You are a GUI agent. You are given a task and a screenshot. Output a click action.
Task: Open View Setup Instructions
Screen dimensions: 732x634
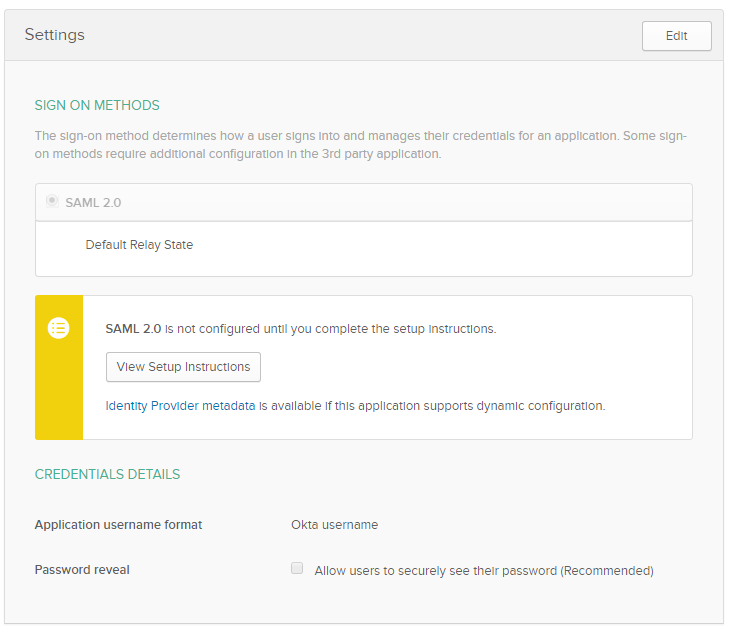pyautogui.click(x=183, y=367)
